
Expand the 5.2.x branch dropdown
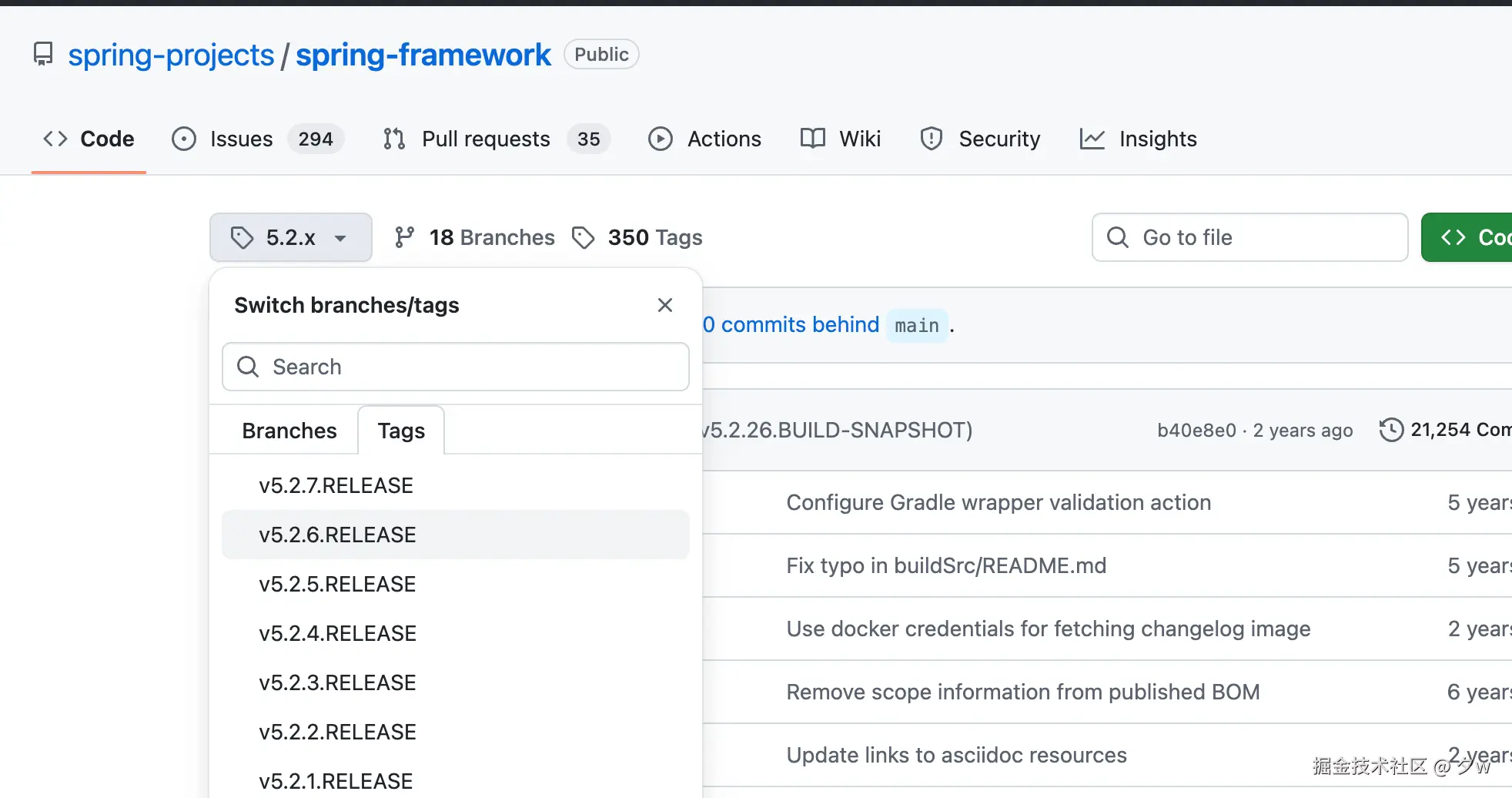click(x=290, y=237)
